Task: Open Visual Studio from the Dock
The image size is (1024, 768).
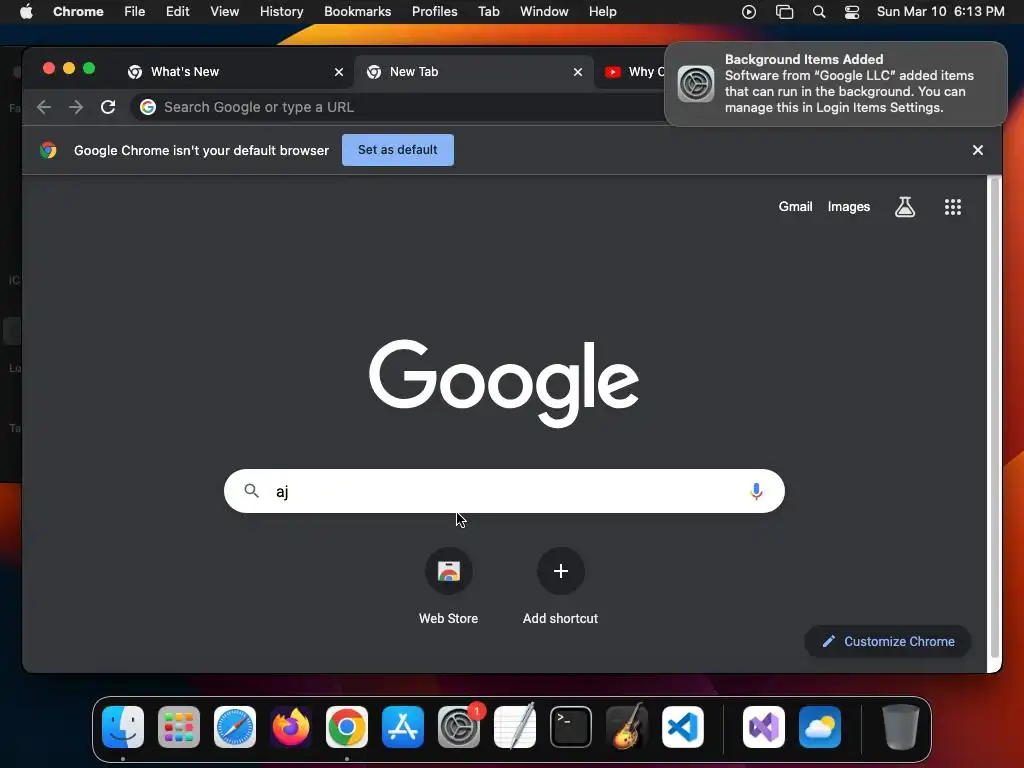Action: (764, 727)
